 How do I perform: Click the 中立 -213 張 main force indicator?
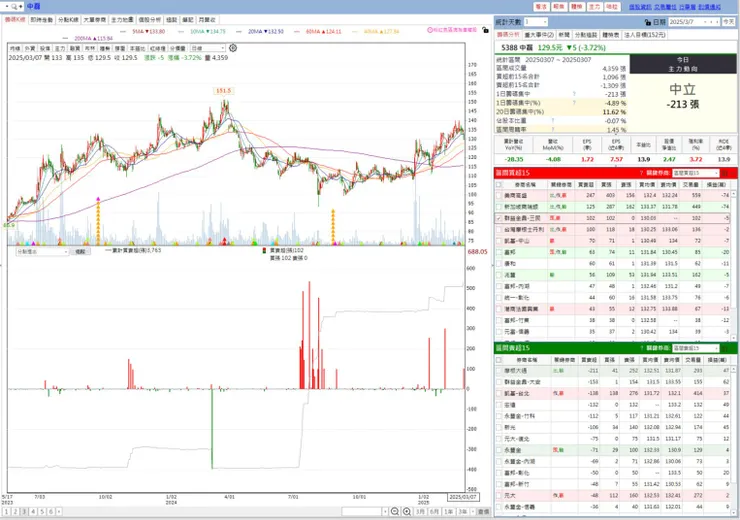[x=682, y=97]
